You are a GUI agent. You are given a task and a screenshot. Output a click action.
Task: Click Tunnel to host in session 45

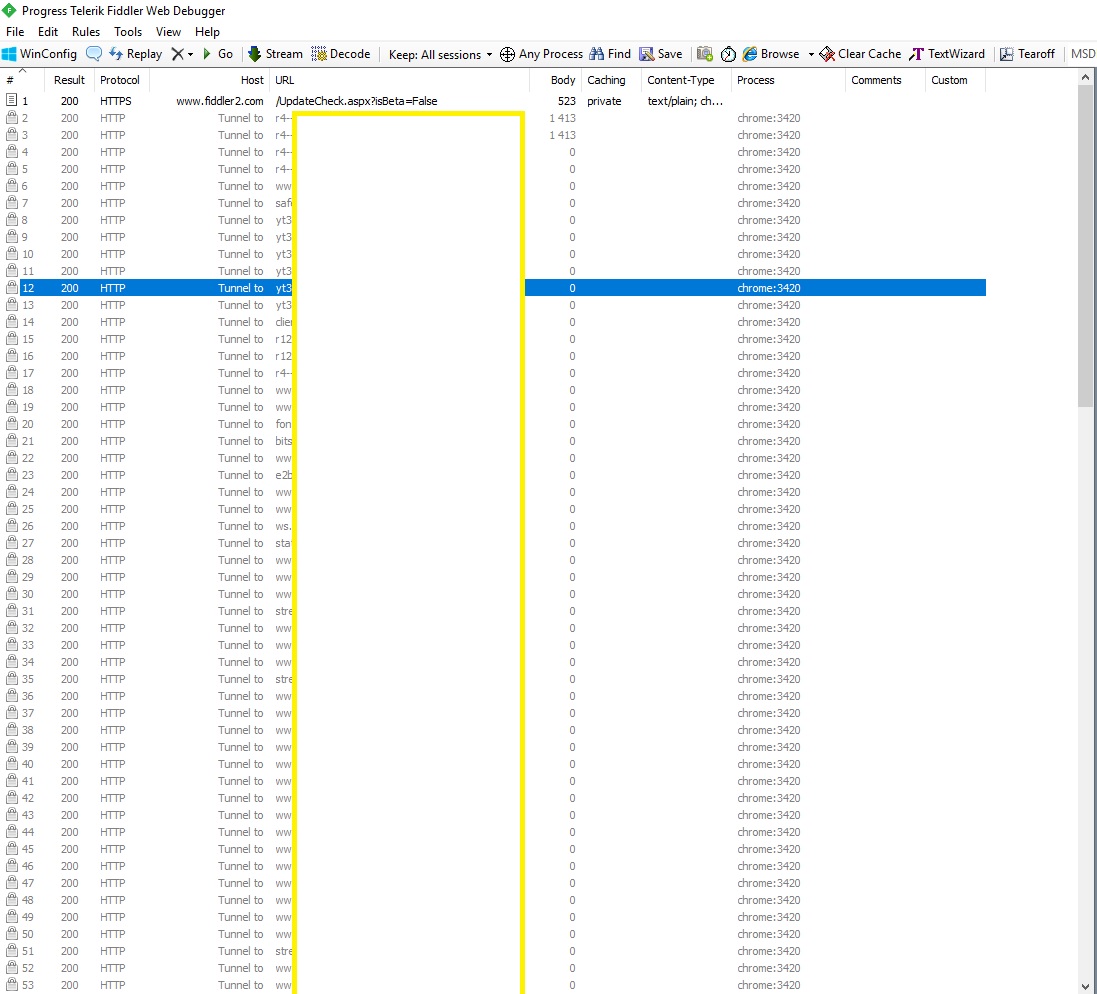[240, 849]
